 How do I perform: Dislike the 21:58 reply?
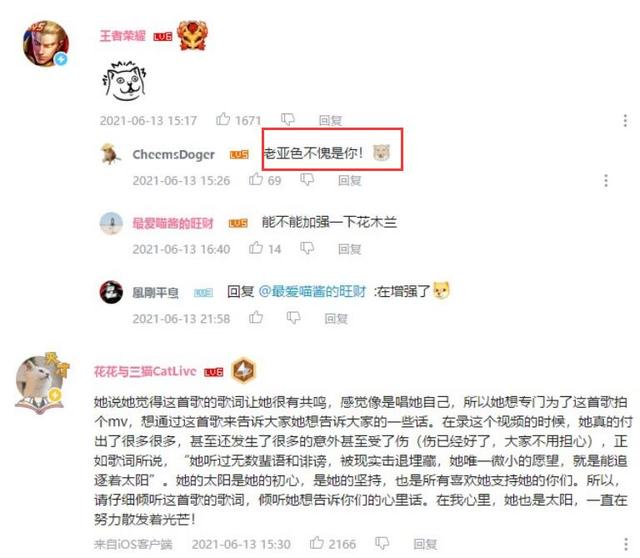click(x=293, y=318)
